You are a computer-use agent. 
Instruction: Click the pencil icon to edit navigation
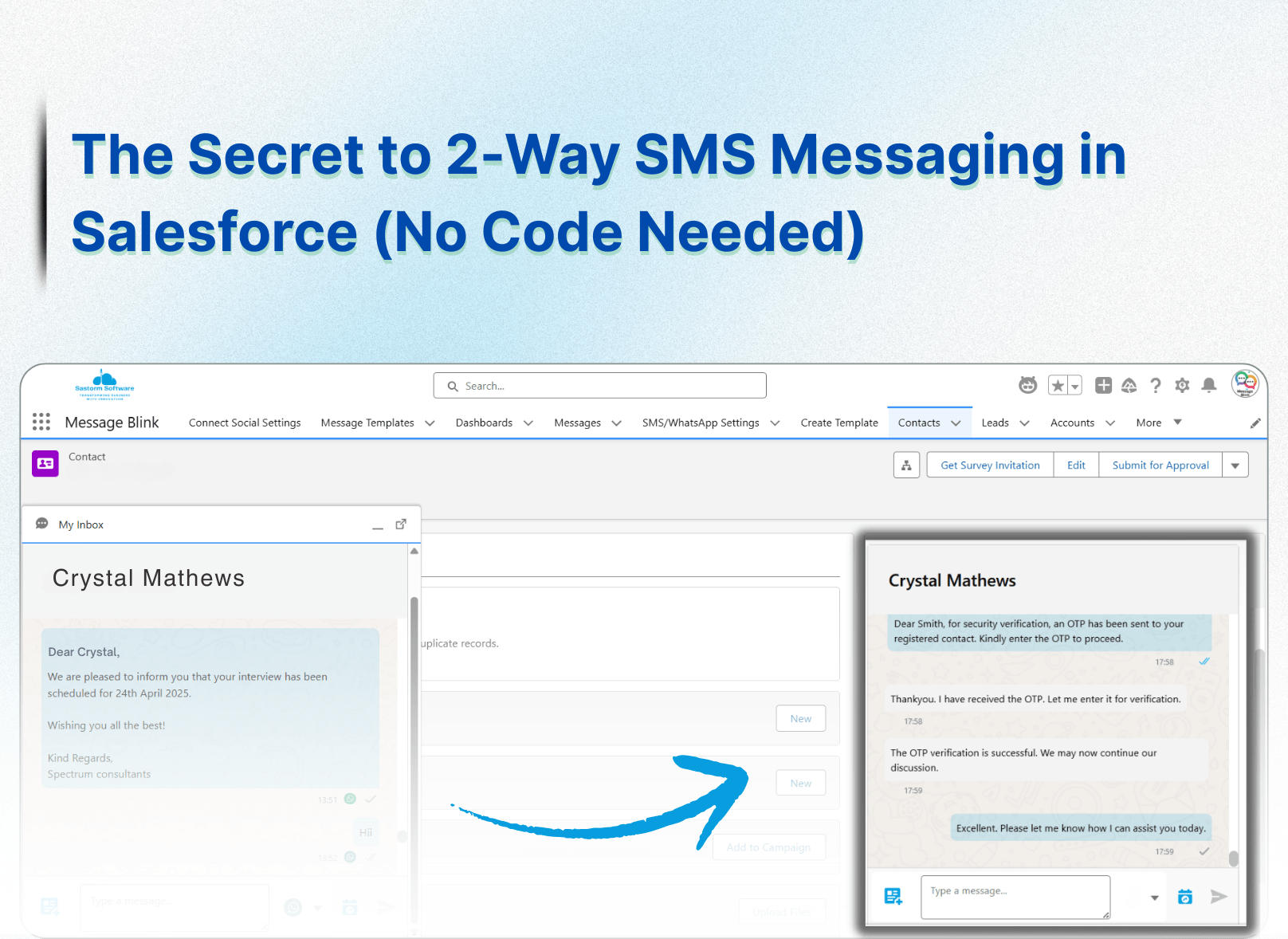point(1255,423)
